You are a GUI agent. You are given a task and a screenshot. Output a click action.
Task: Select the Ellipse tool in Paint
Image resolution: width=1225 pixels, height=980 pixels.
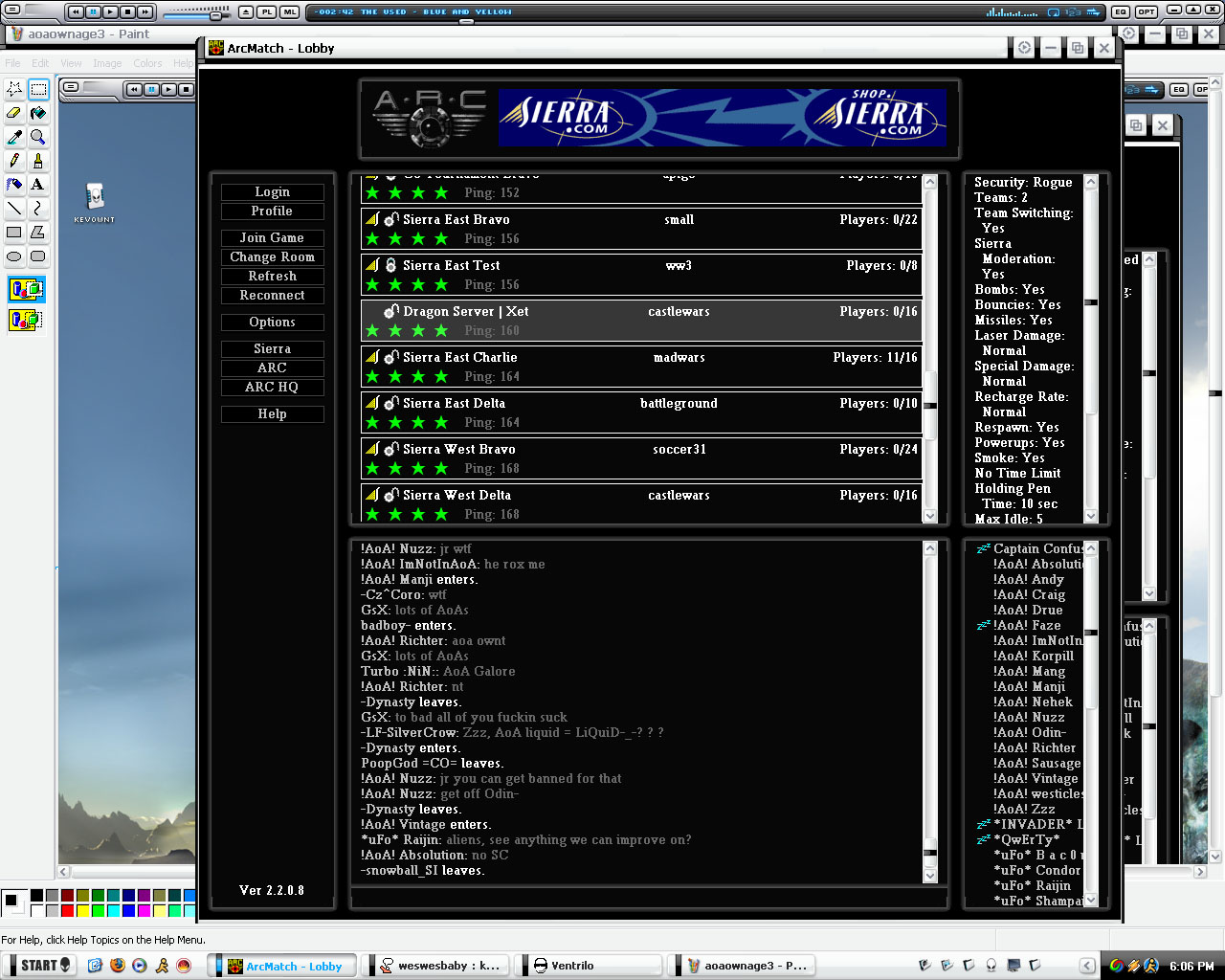tap(14, 256)
